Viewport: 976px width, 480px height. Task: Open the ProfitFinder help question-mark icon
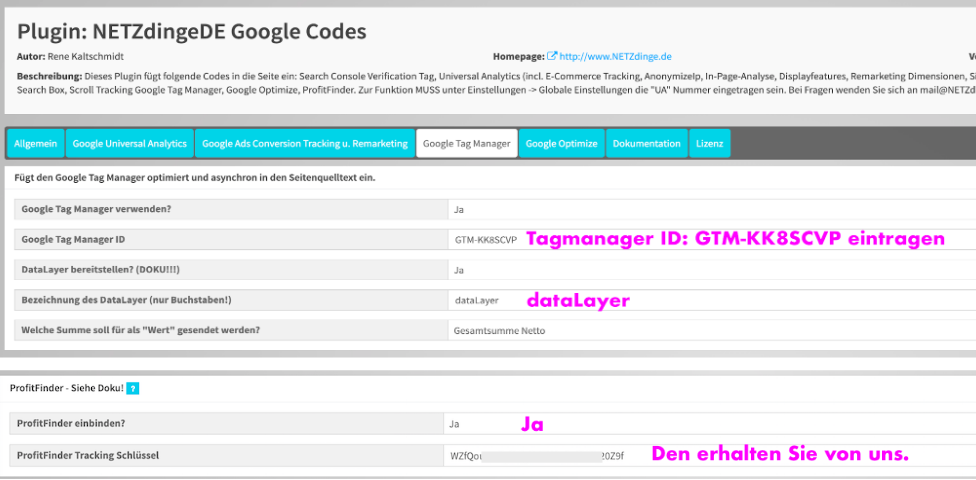coord(133,388)
